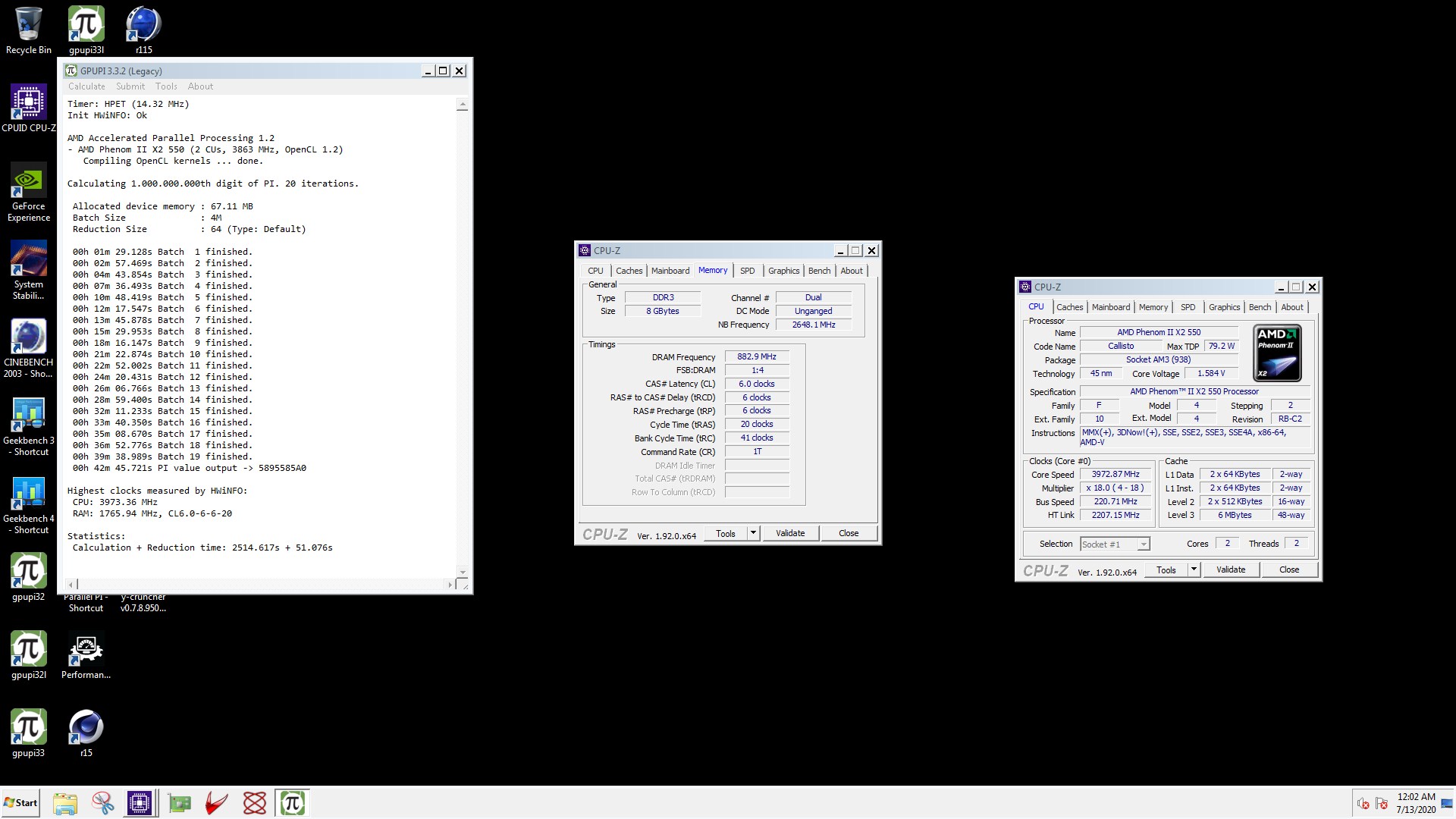Screen dimensions: 1456x819
Task: Open SPD tab in right CPU-Z window
Action: click(x=1188, y=307)
